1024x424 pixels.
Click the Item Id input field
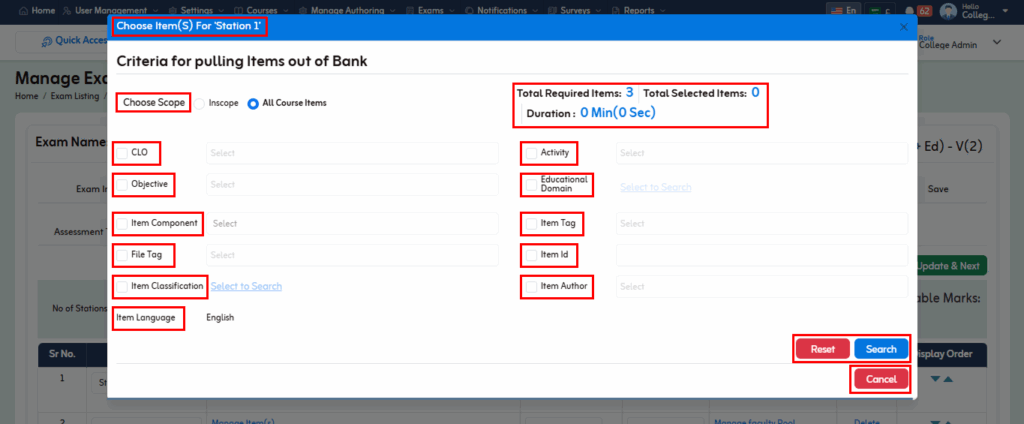coord(761,255)
